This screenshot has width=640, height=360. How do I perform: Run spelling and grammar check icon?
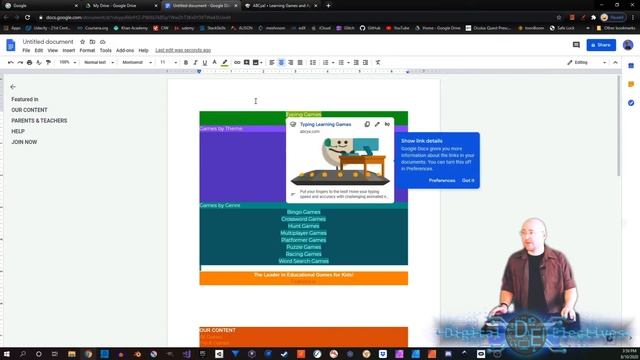pos(39,62)
